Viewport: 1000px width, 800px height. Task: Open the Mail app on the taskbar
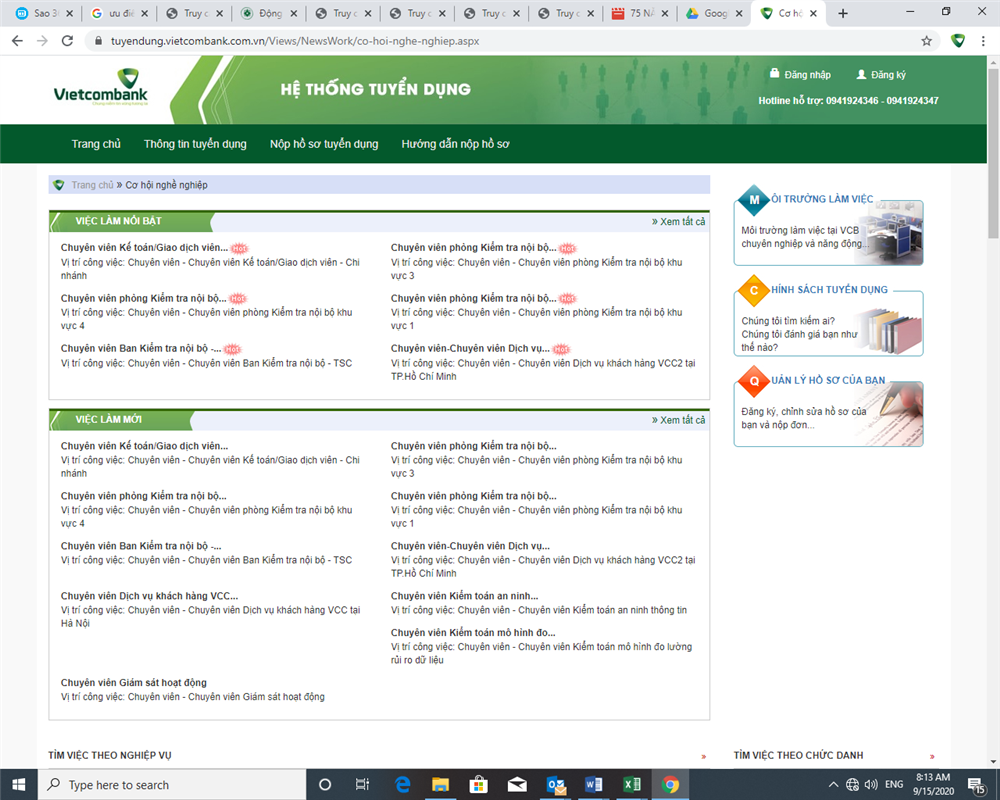click(517, 785)
